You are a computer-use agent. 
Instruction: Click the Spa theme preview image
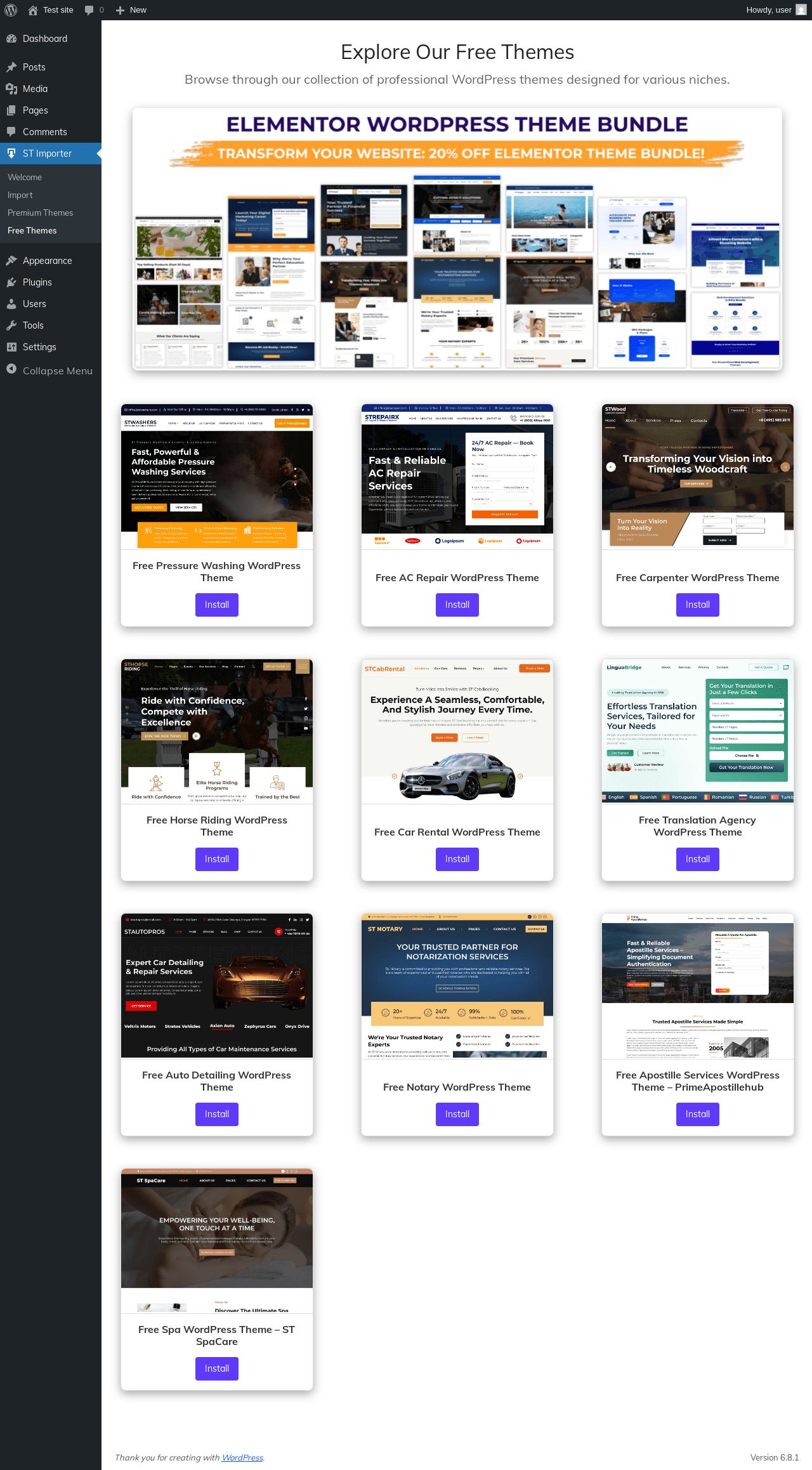[217, 1241]
